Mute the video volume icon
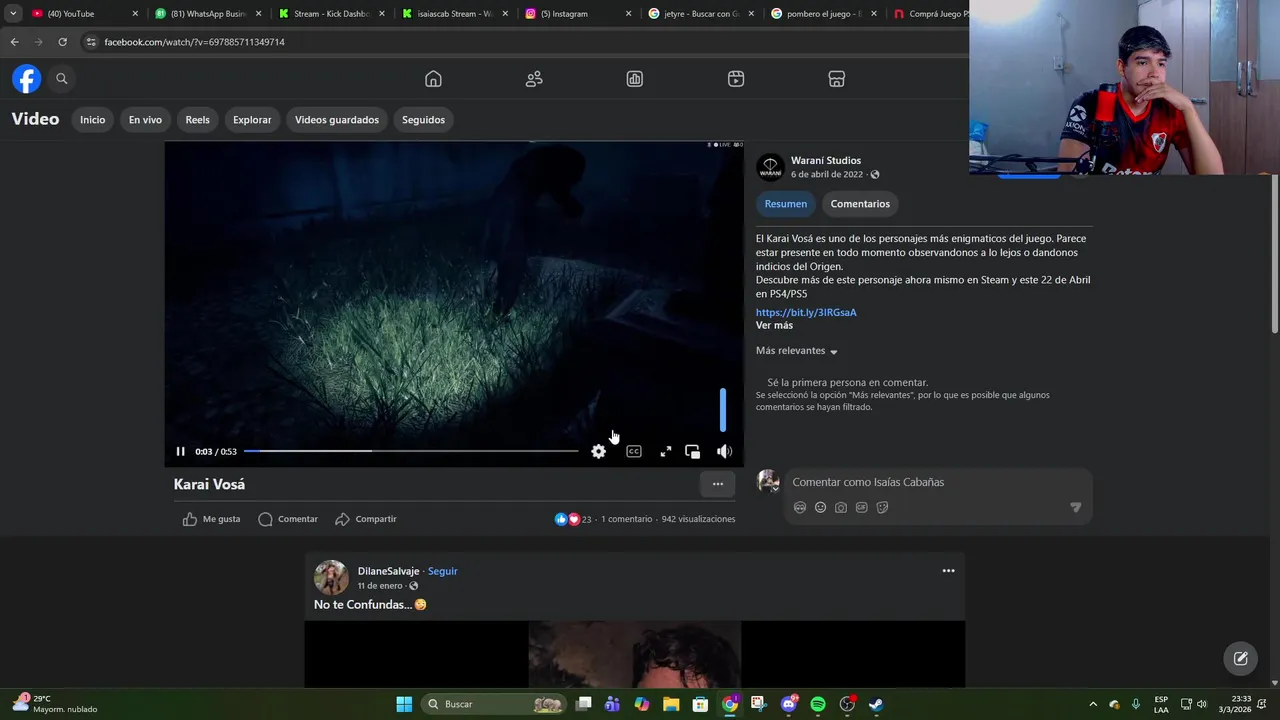 (724, 452)
